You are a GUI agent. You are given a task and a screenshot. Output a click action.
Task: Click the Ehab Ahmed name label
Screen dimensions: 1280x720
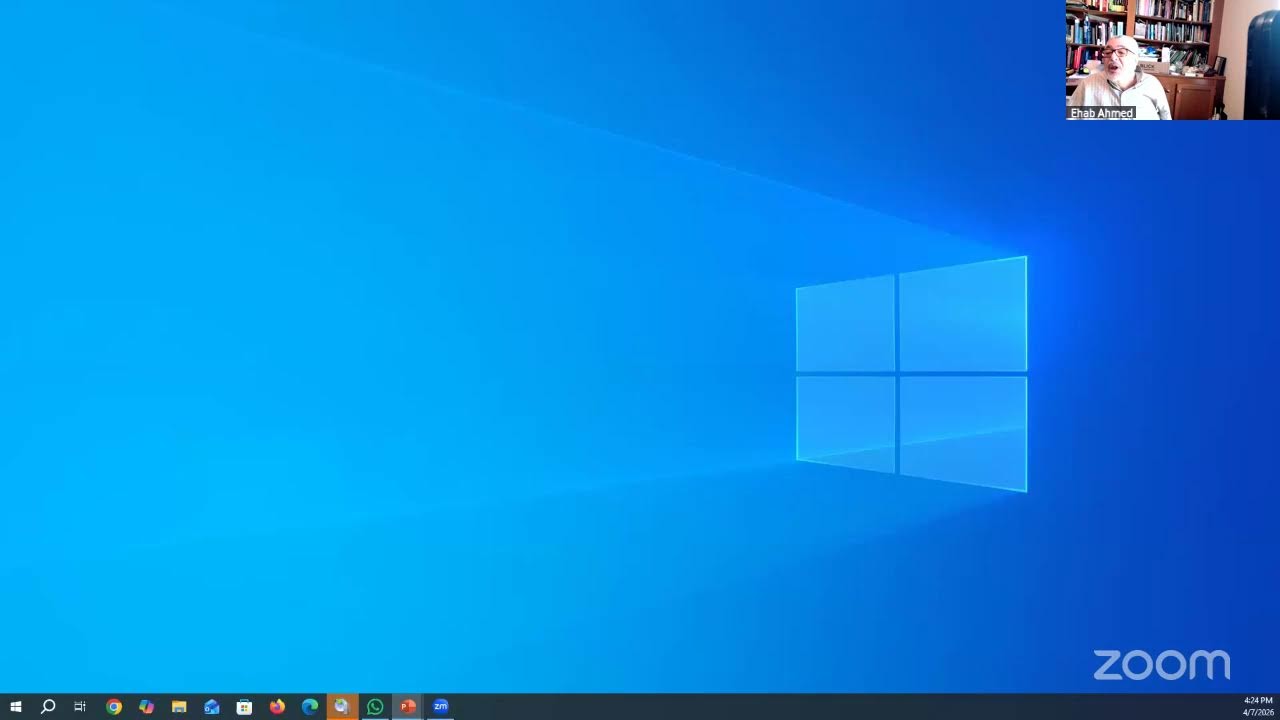(1102, 113)
